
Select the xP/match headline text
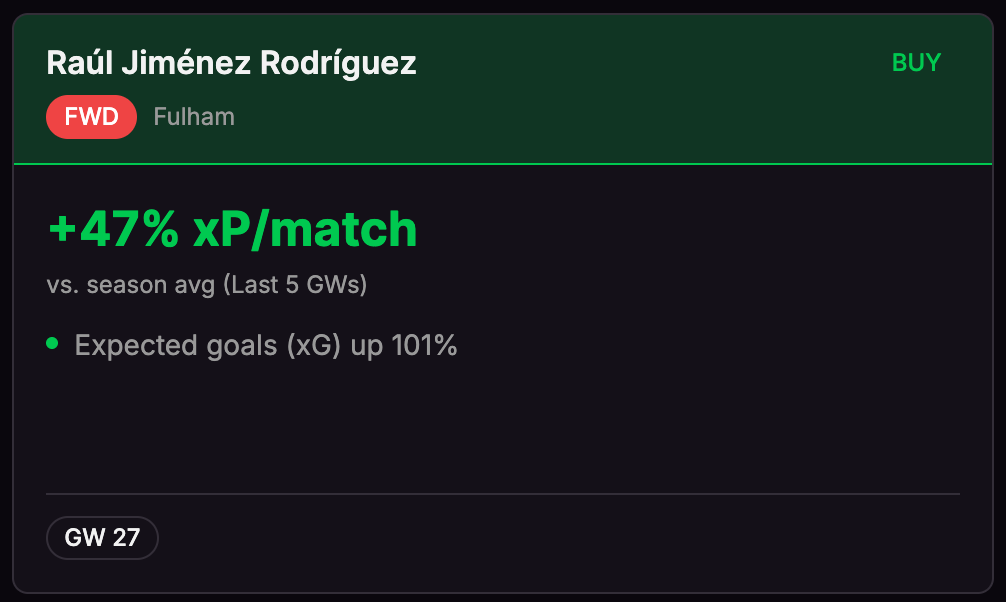[305, 230]
